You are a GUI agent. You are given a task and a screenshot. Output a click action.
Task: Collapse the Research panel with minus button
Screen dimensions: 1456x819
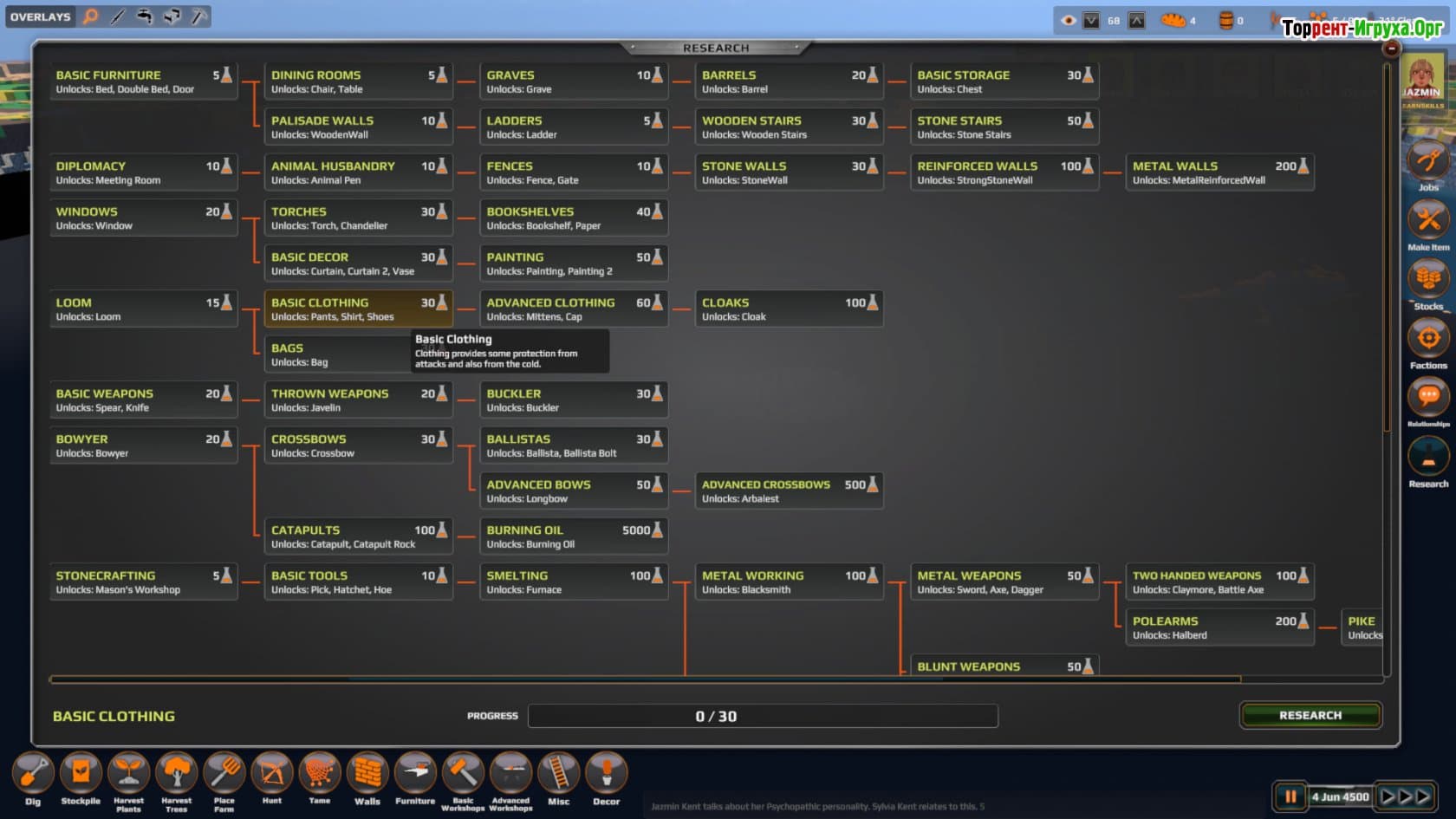pyautogui.click(x=1391, y=49)
